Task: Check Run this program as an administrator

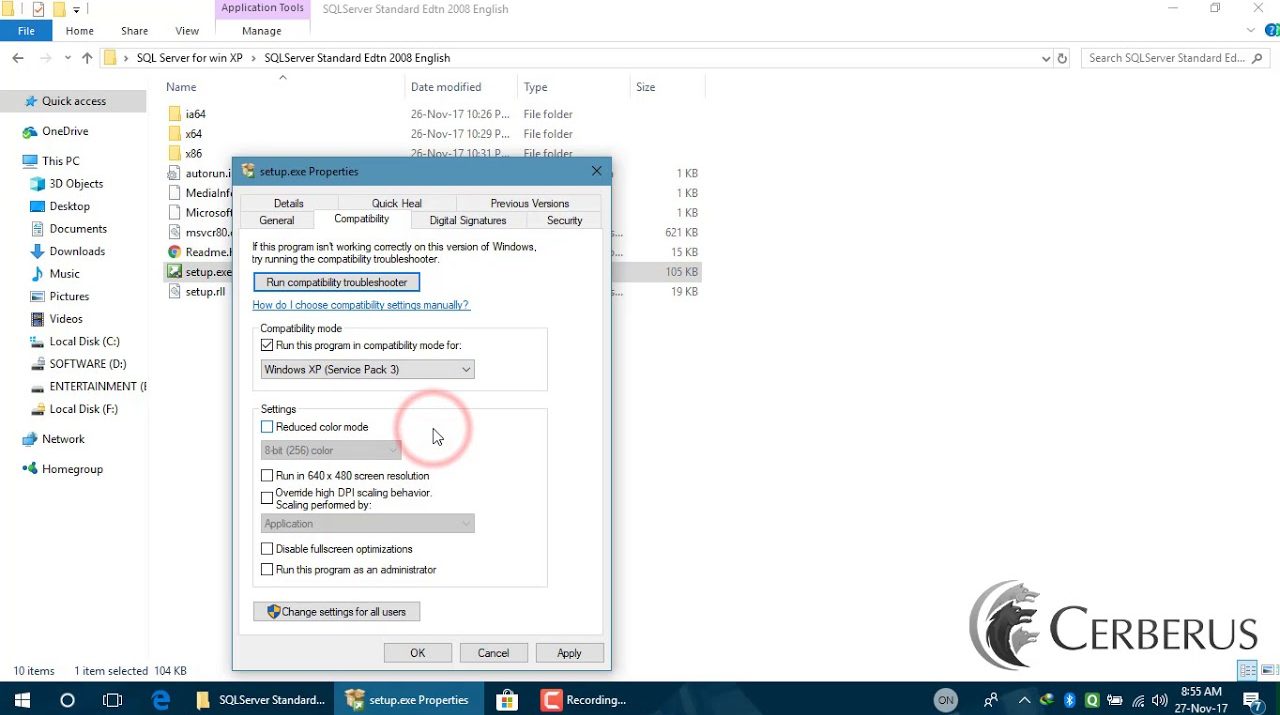Action: [x=267, y=570]
